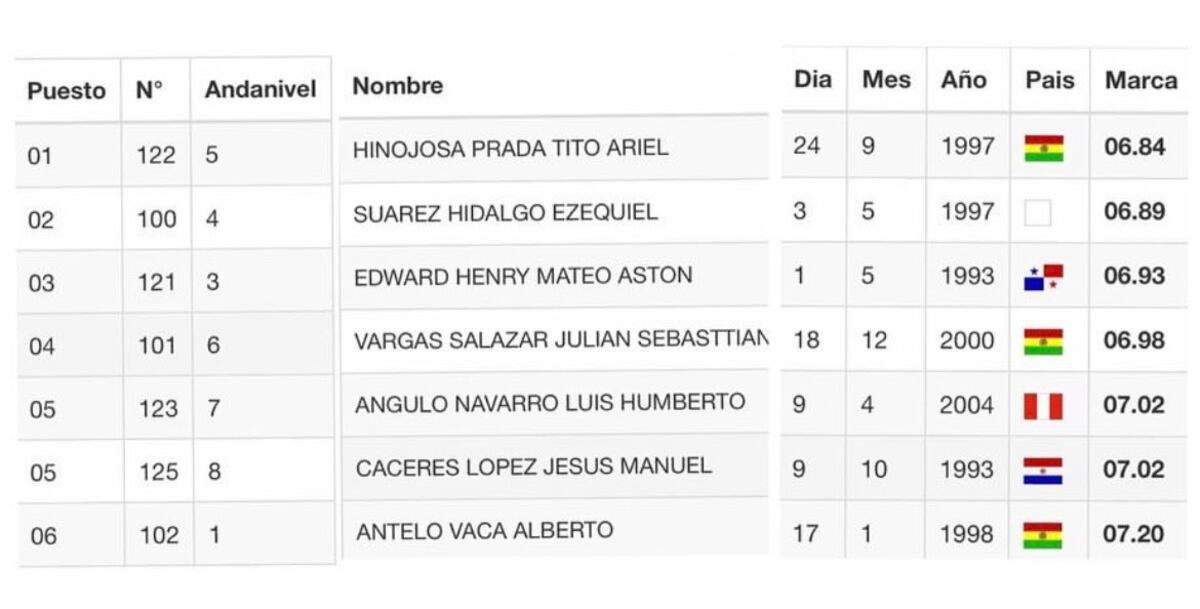Screen dimensions: 1200x609
Task: Click the blank flag in Suarez's row
Action: (1038, 212)
